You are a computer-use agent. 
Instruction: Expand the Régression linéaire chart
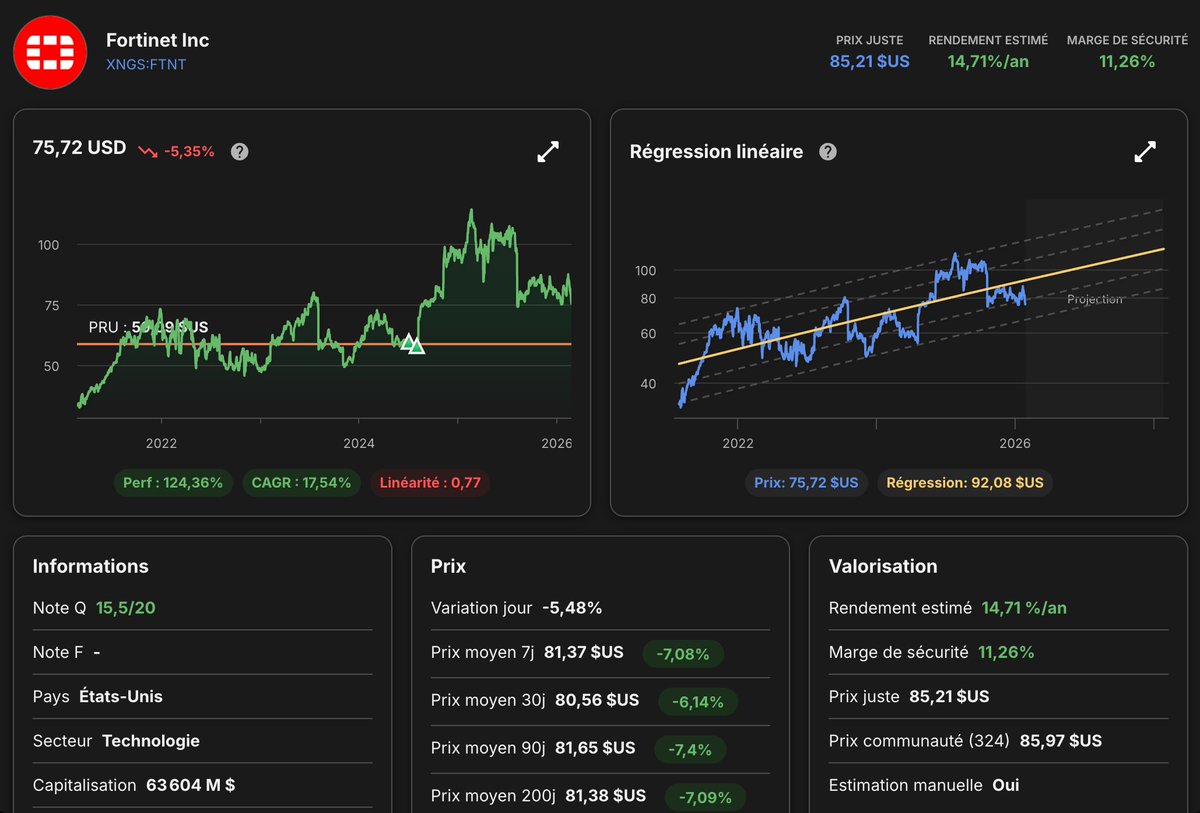coord(1144,152)
